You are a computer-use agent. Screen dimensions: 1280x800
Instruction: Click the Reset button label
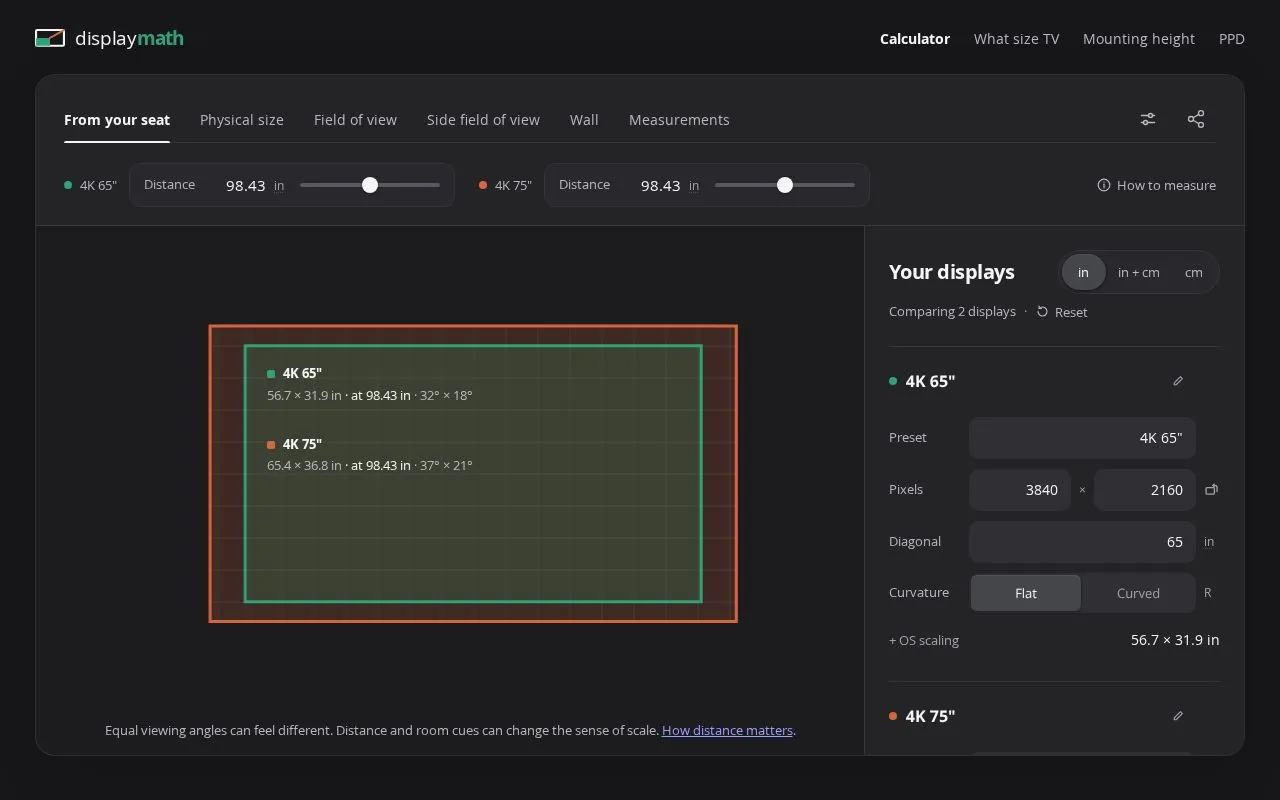pyautogui.click(x=1071, y=312)
